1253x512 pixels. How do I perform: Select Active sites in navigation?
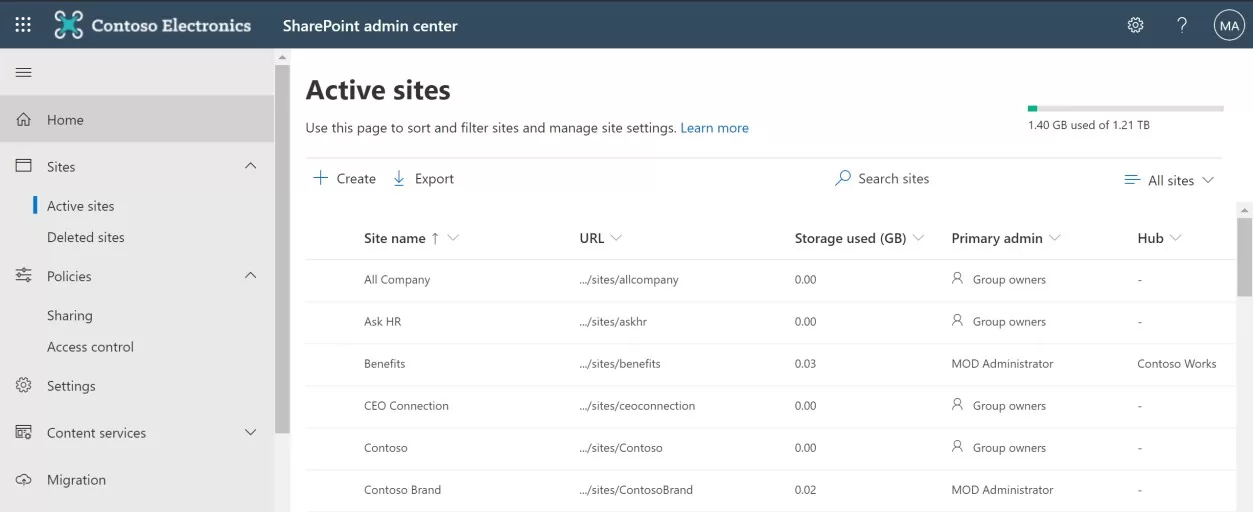coord(81,206)
